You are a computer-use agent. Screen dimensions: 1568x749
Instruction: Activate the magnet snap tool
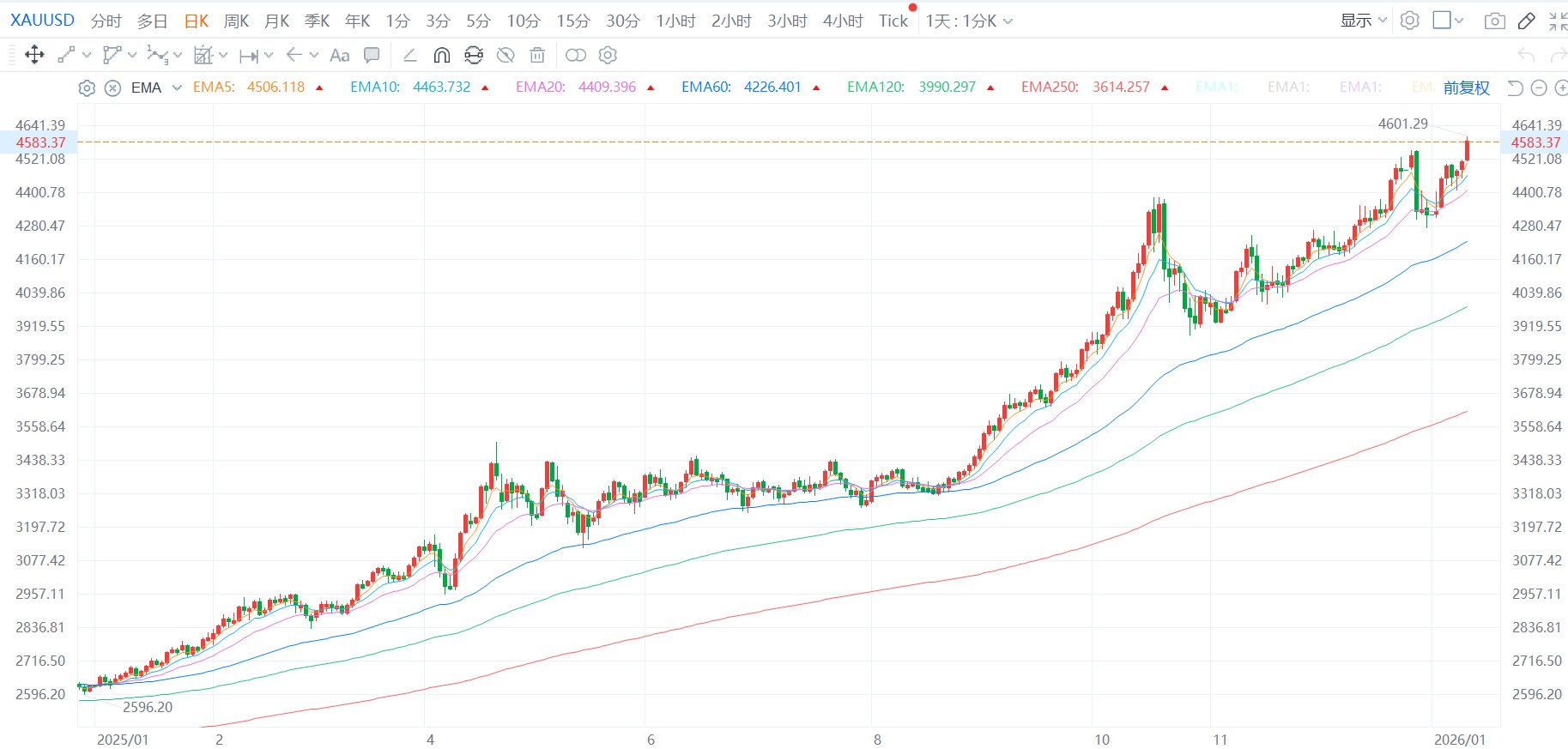pos(441,55)
